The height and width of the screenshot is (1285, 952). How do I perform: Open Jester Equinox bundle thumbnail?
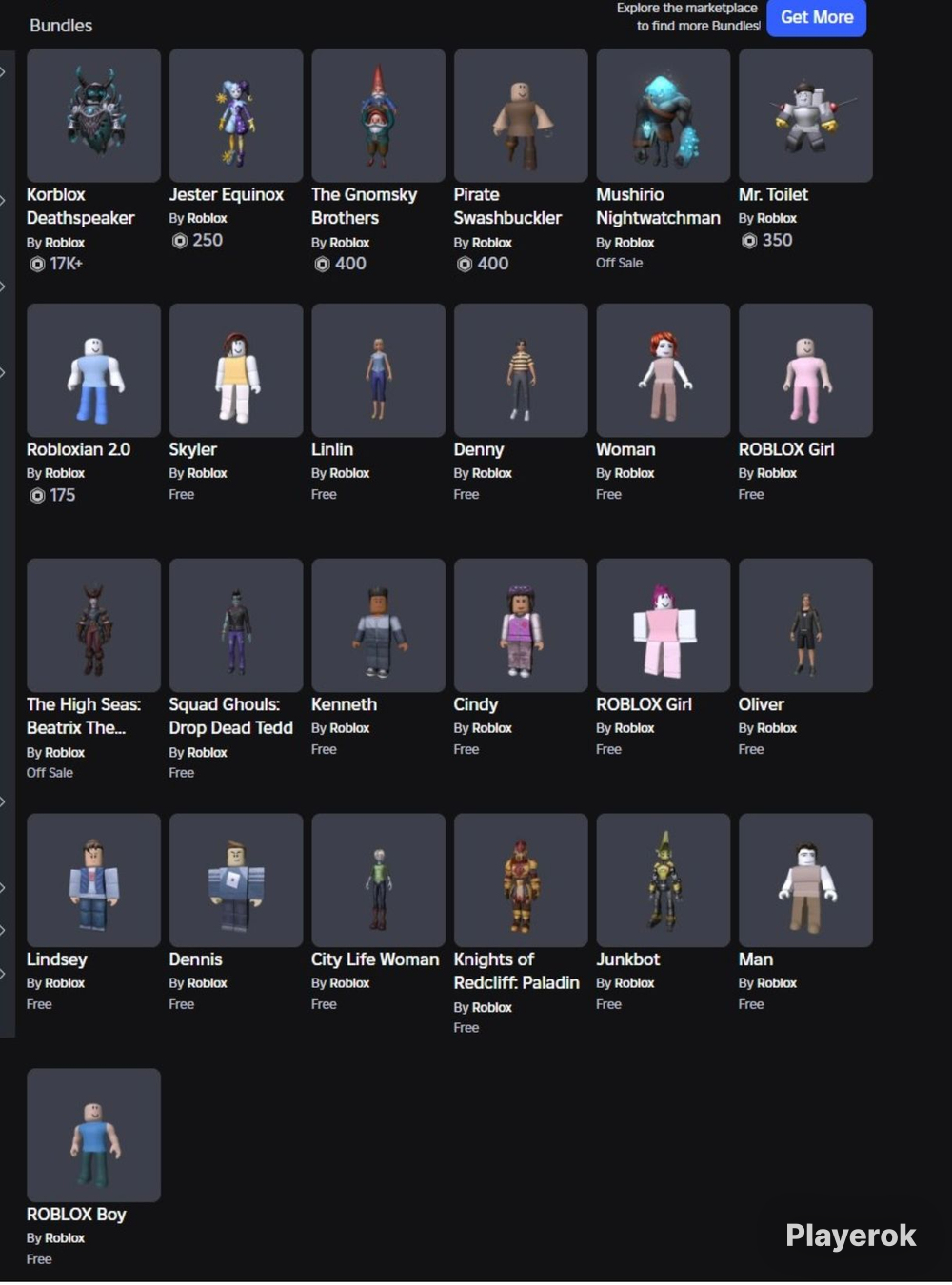[236, 115]
